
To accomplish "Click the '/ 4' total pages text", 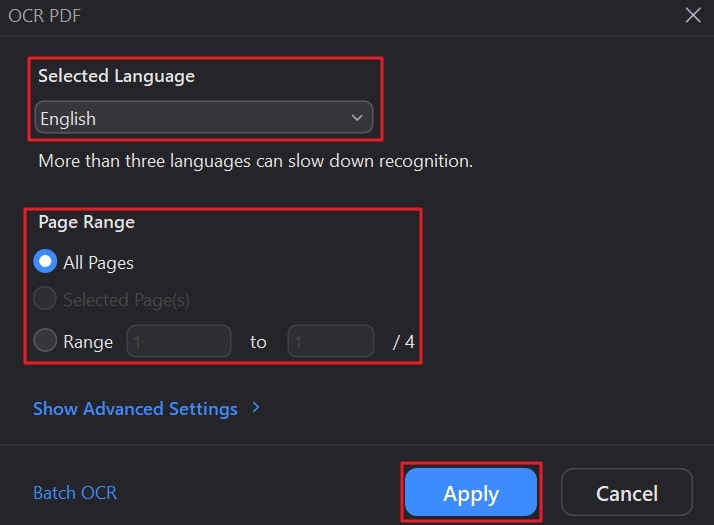I will point(403,342).
